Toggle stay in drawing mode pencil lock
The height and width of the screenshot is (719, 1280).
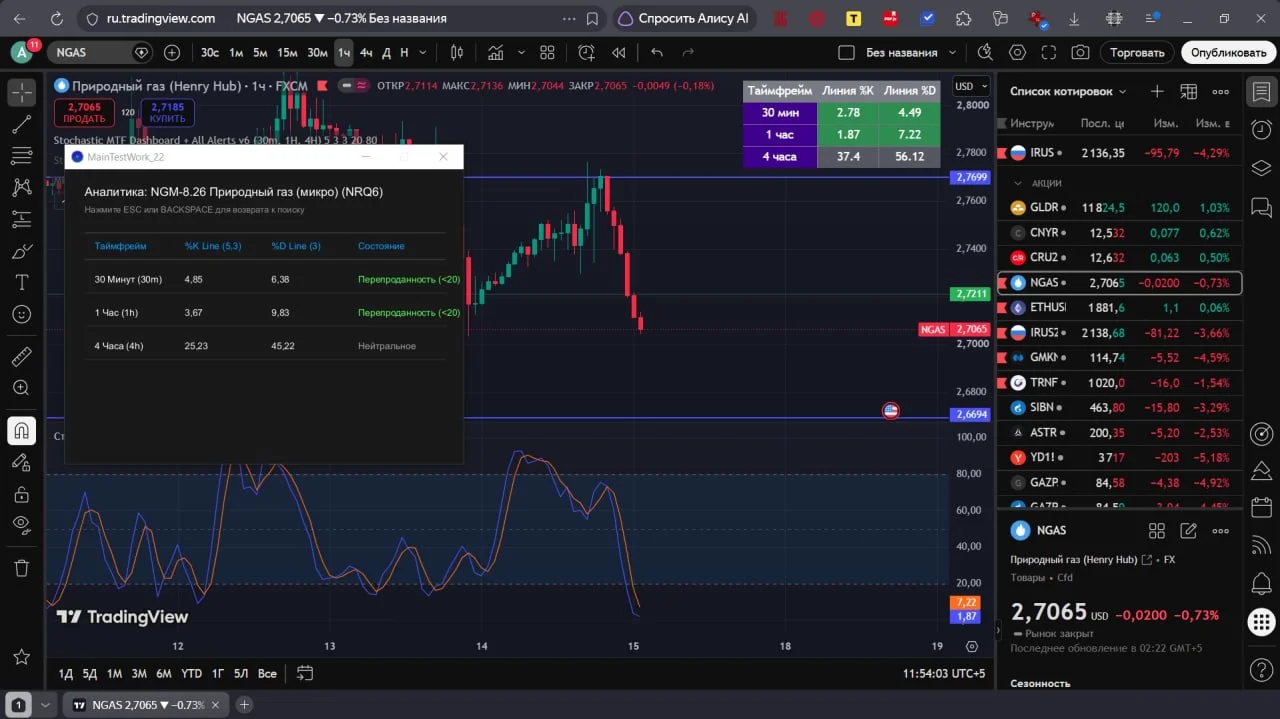click(21, 462)
